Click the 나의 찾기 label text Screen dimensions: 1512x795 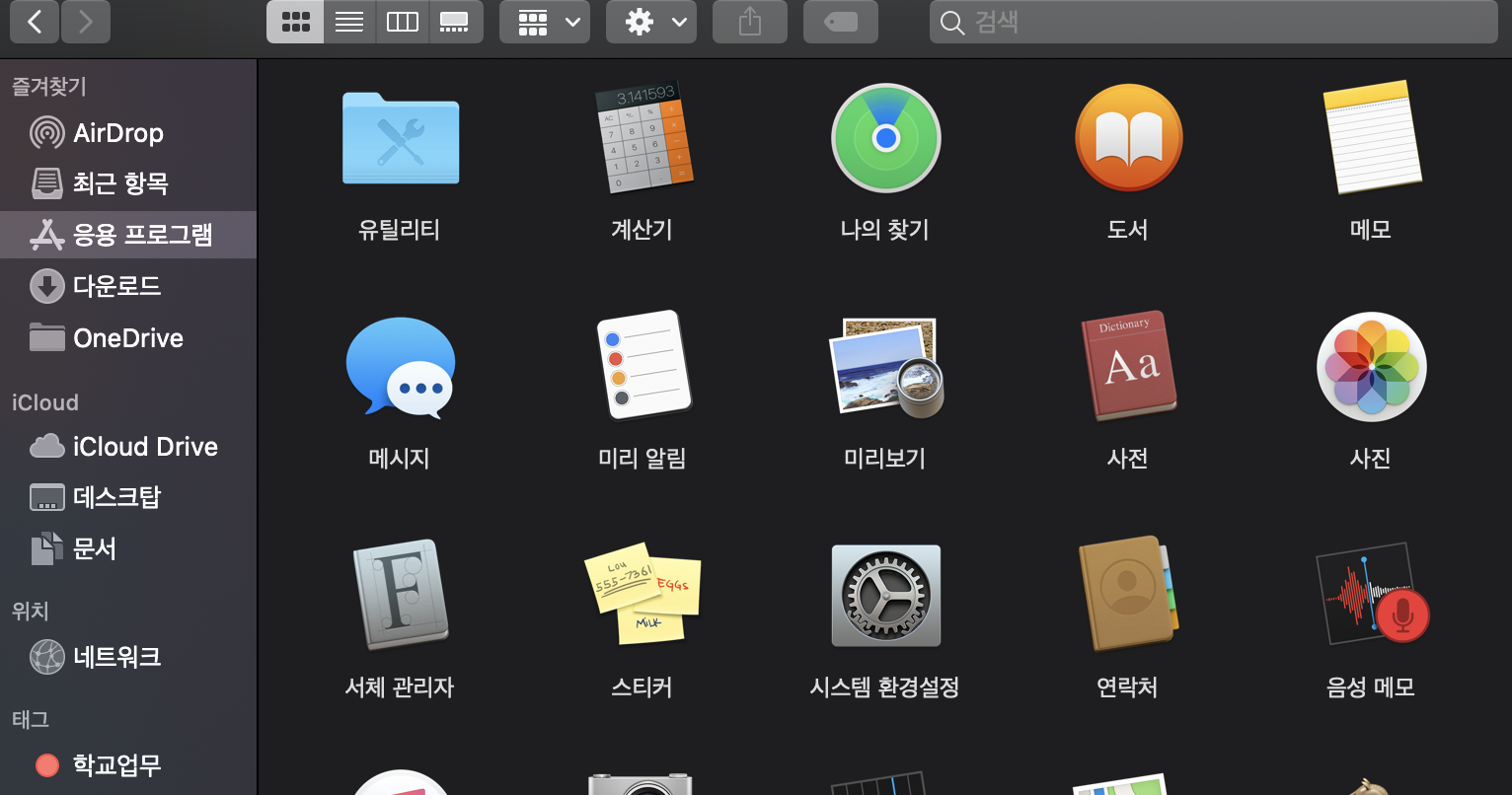[885, 230]
